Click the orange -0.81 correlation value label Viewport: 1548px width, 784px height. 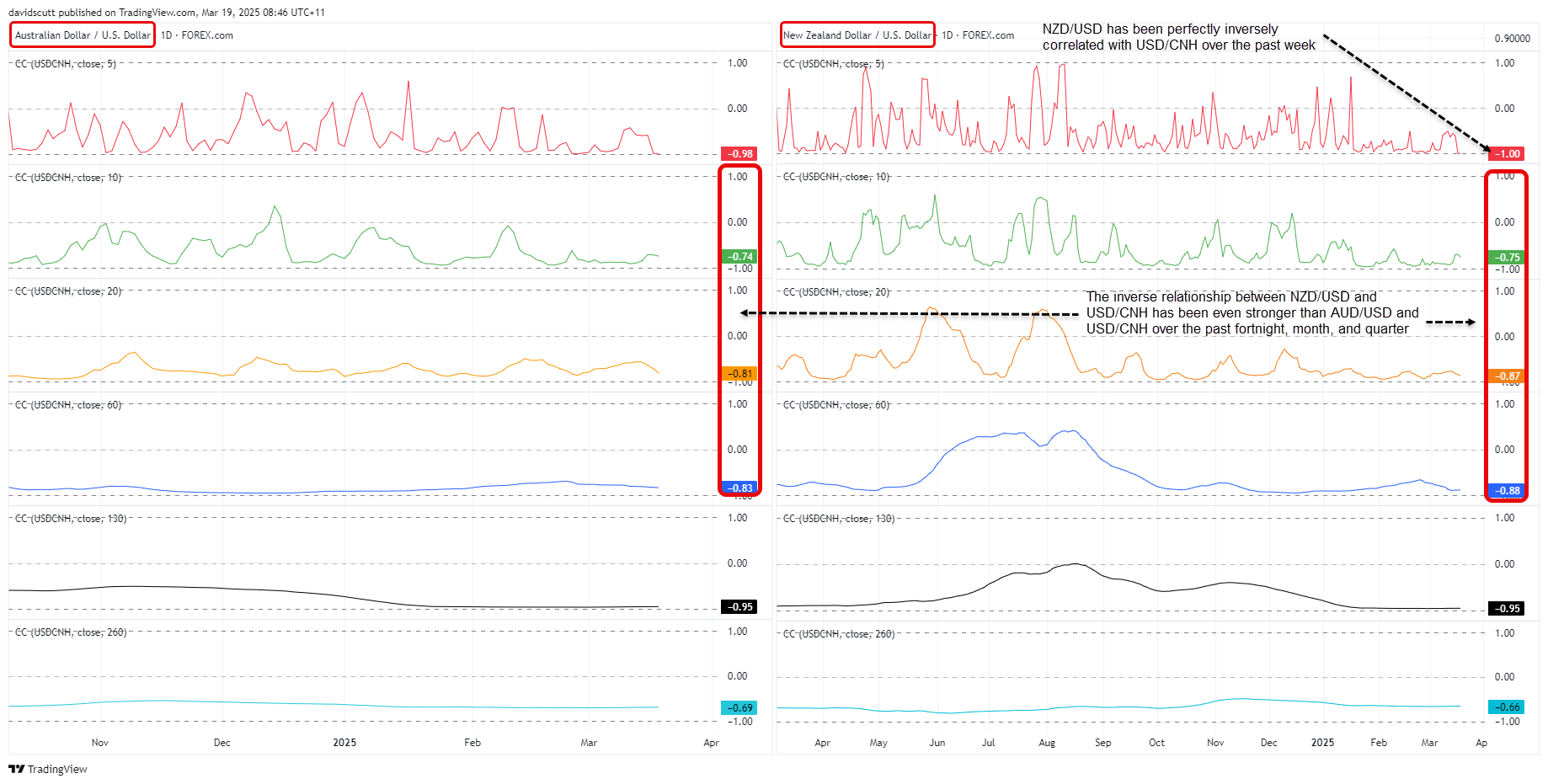[739, 374]
